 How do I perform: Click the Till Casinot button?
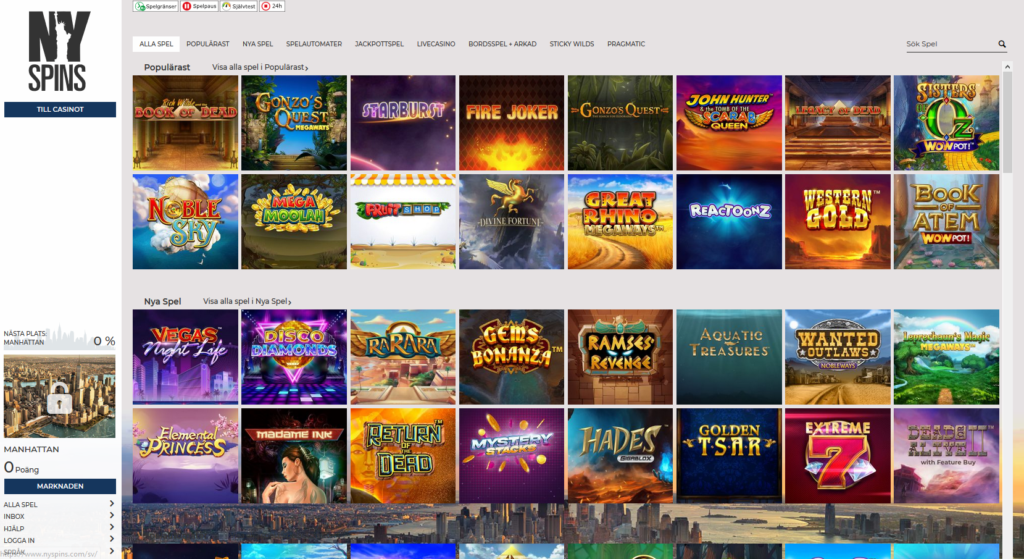60,109
